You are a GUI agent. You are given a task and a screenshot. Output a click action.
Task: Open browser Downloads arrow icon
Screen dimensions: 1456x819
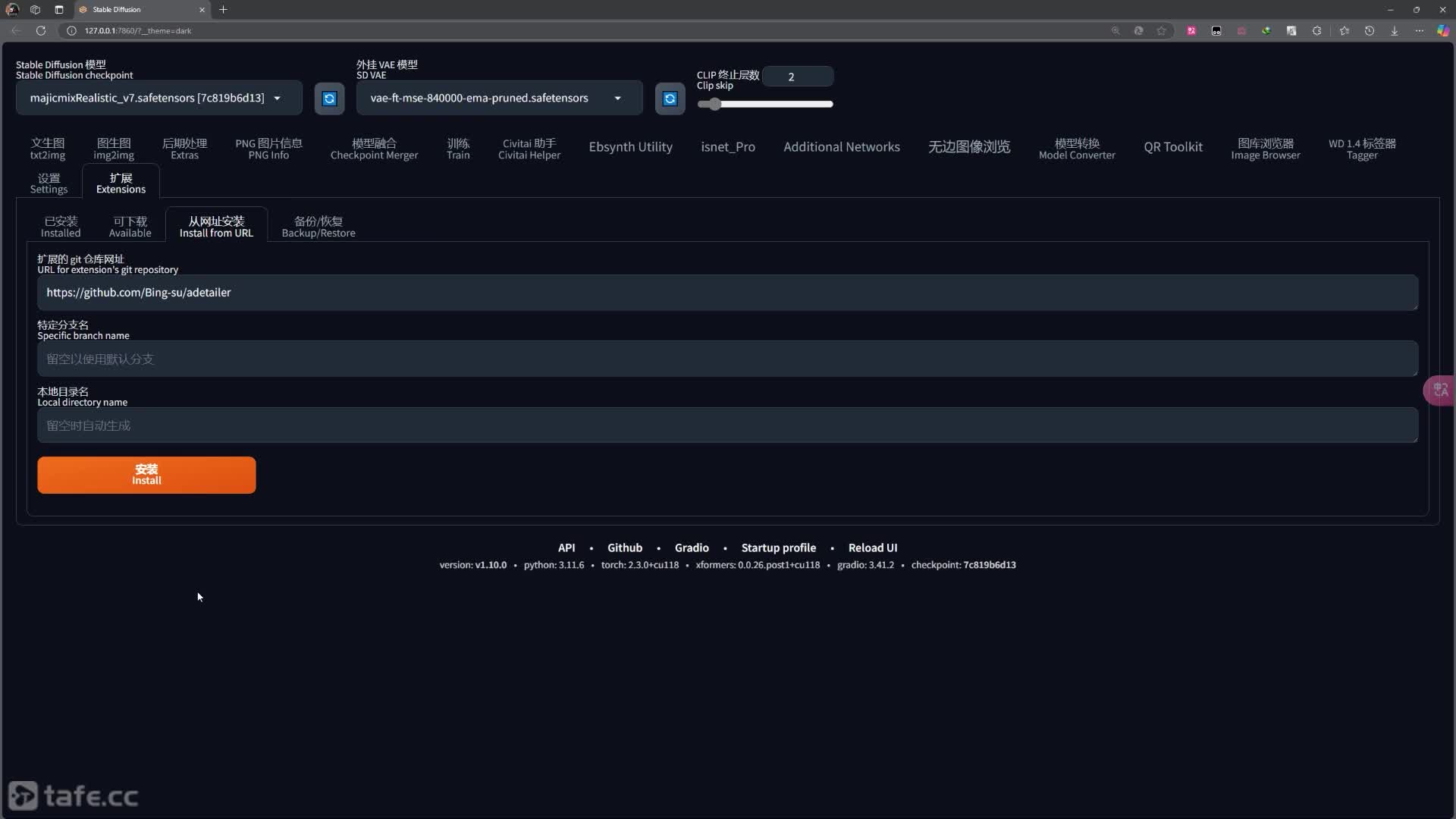pos(1394,31)
